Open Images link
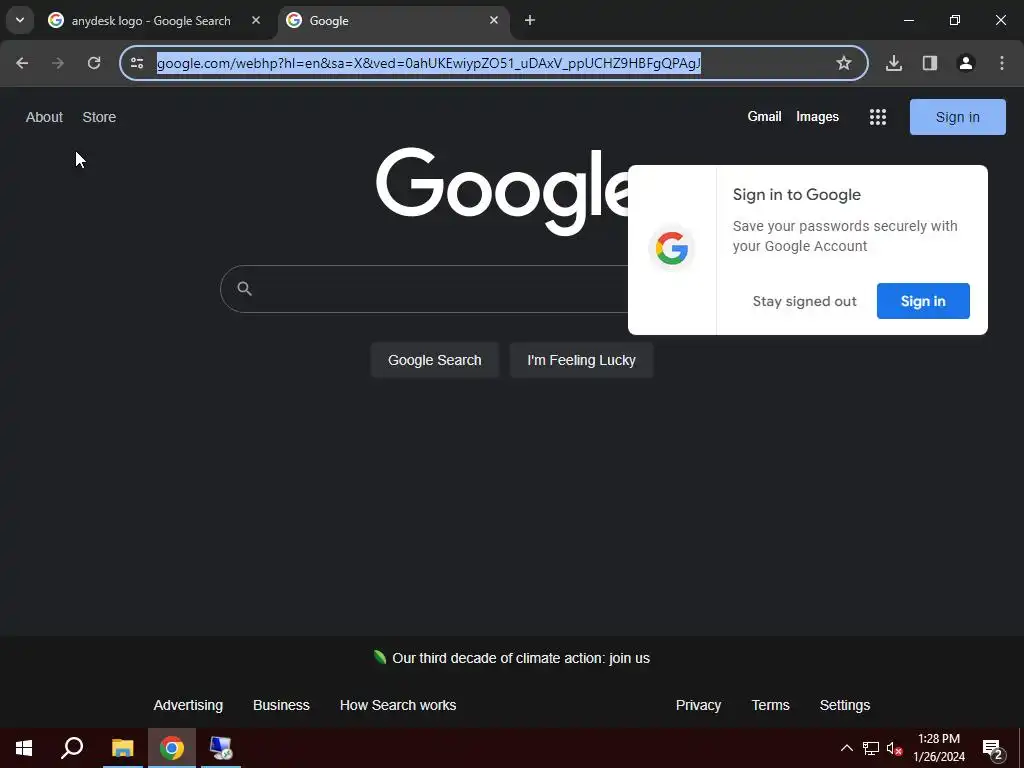The height and width of the screenshot is (768, 1024). (x=818, y=117)
